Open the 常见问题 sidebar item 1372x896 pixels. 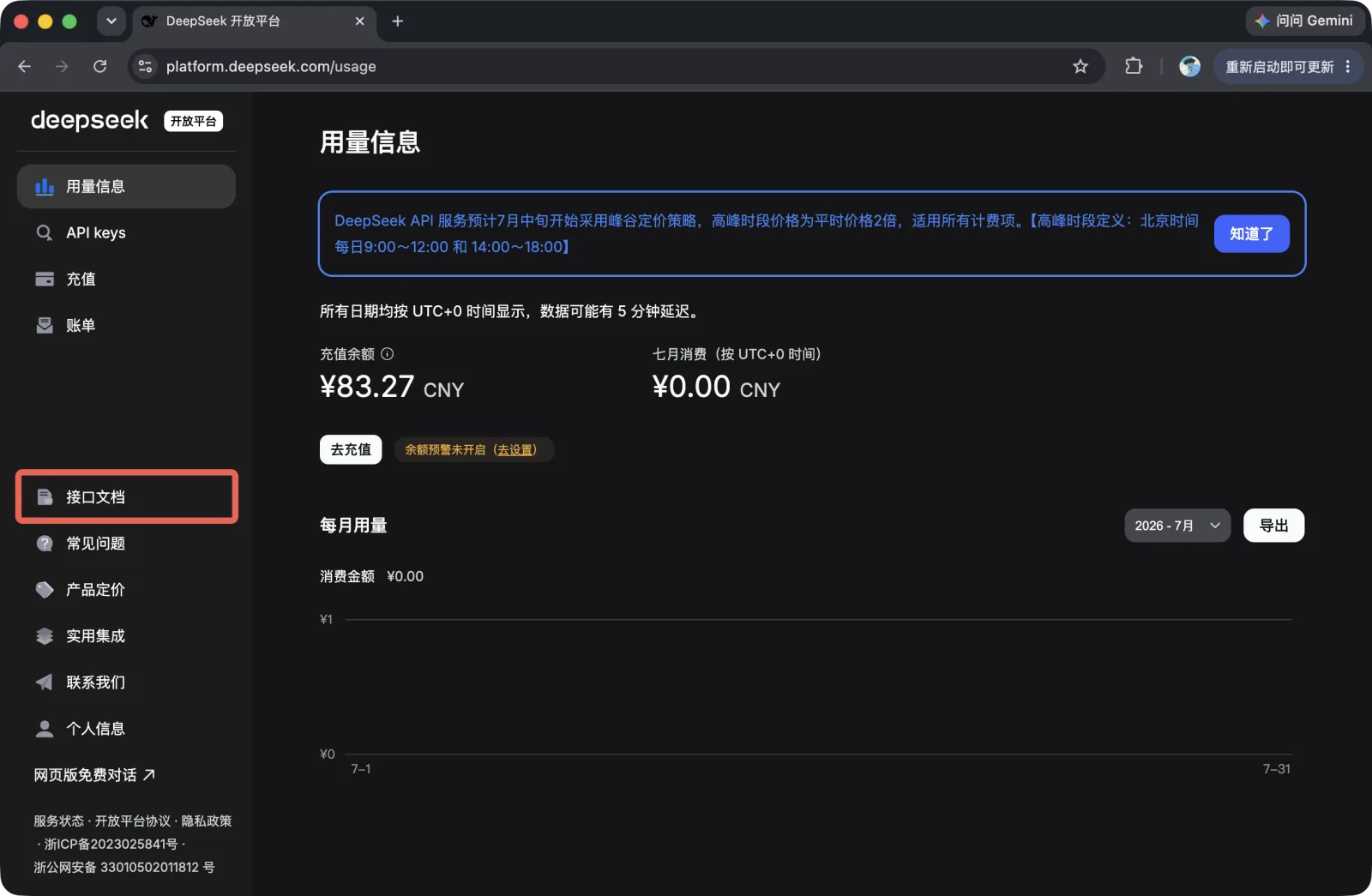coord(126,543)
